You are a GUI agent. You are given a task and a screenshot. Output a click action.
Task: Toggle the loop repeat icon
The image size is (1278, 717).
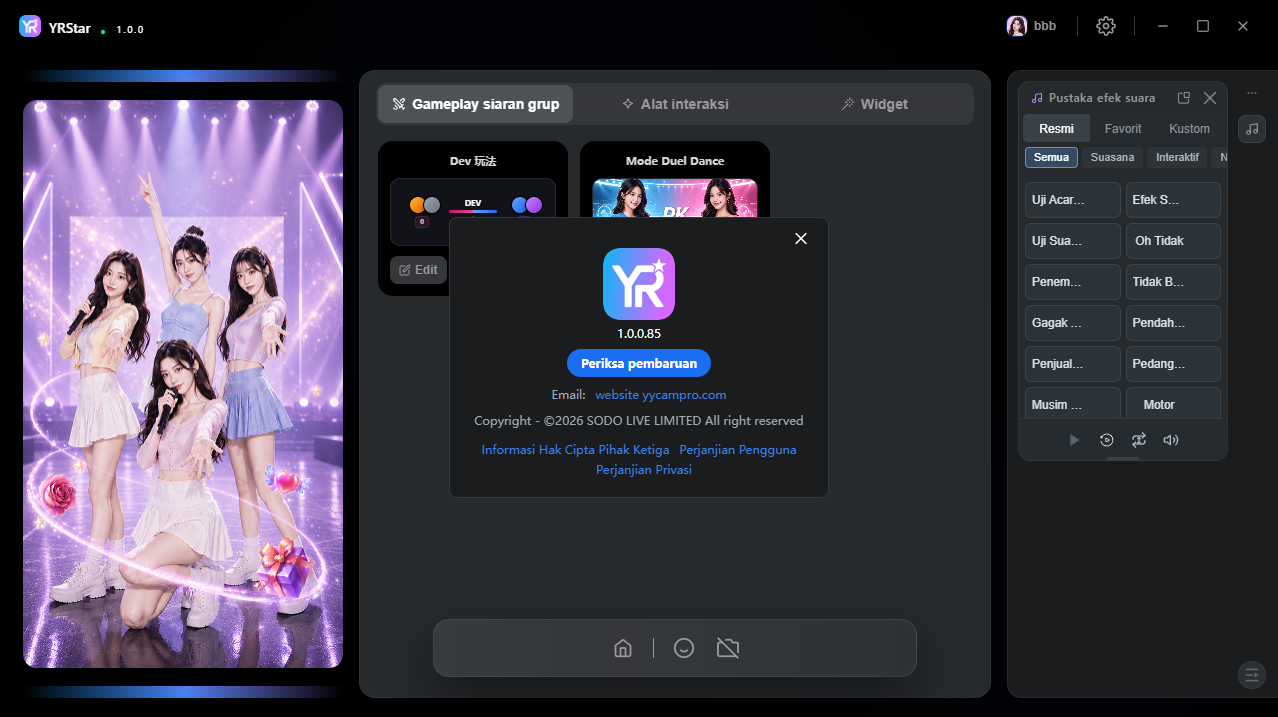click(x=1138, y=440)
